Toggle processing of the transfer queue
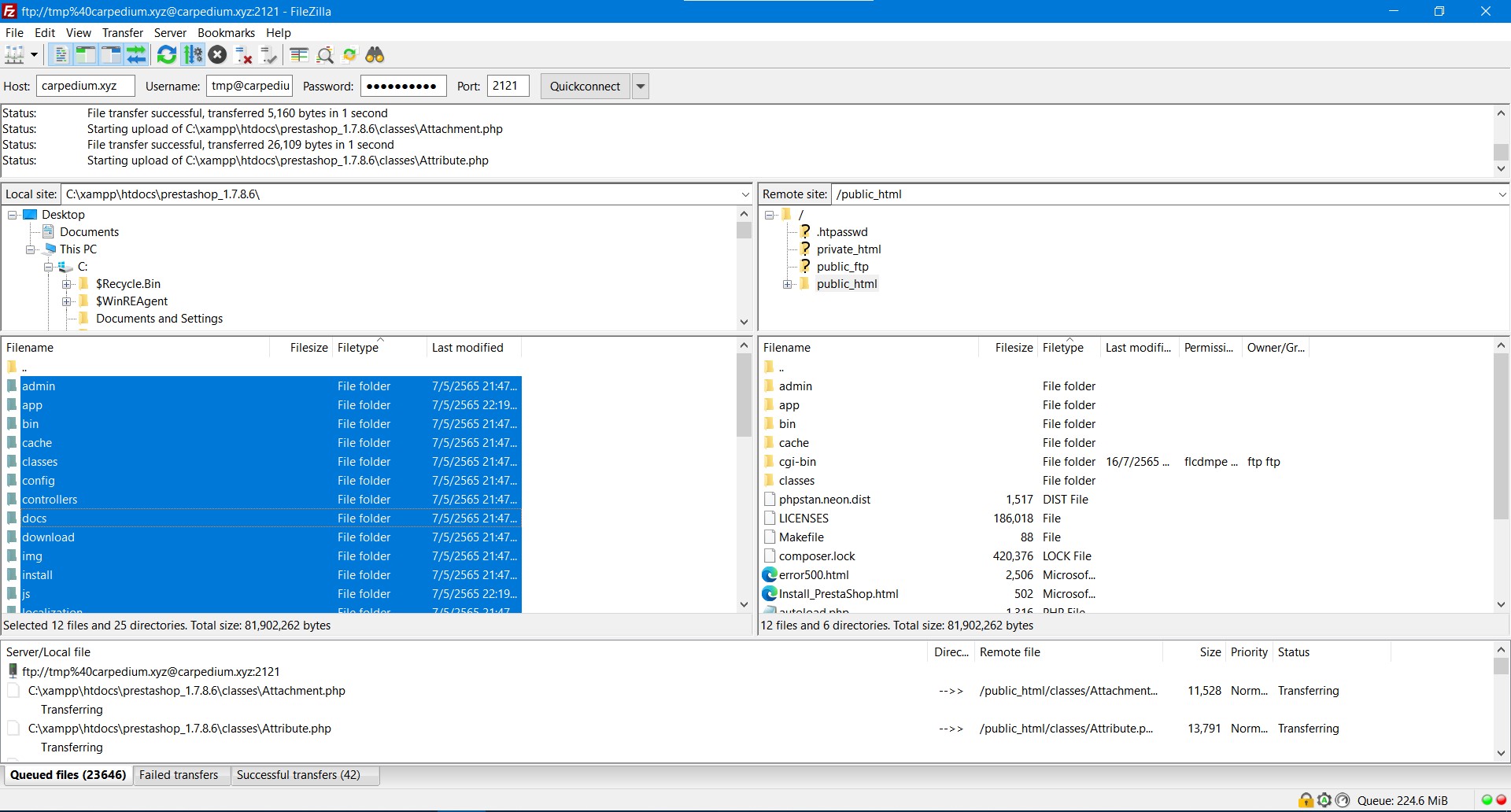Screen dimensions: 1511x812 (193, 55)
